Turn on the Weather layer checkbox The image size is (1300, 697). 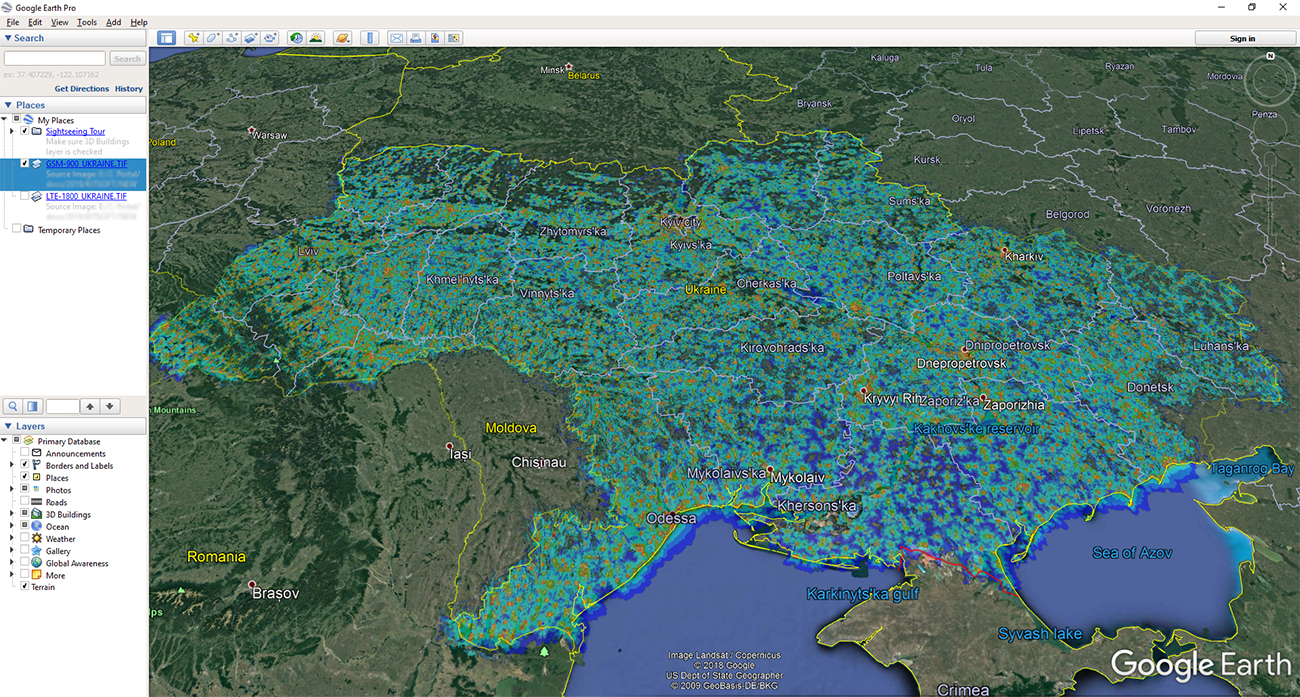point(25,539)
